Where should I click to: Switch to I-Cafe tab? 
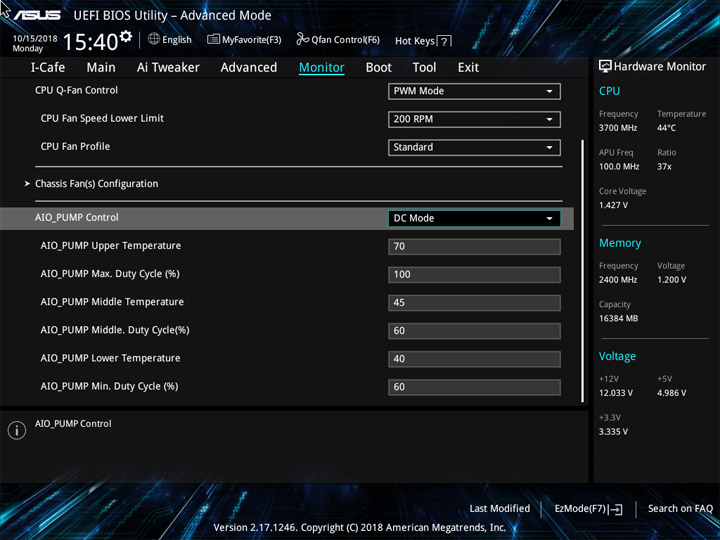tap(48, 68)
